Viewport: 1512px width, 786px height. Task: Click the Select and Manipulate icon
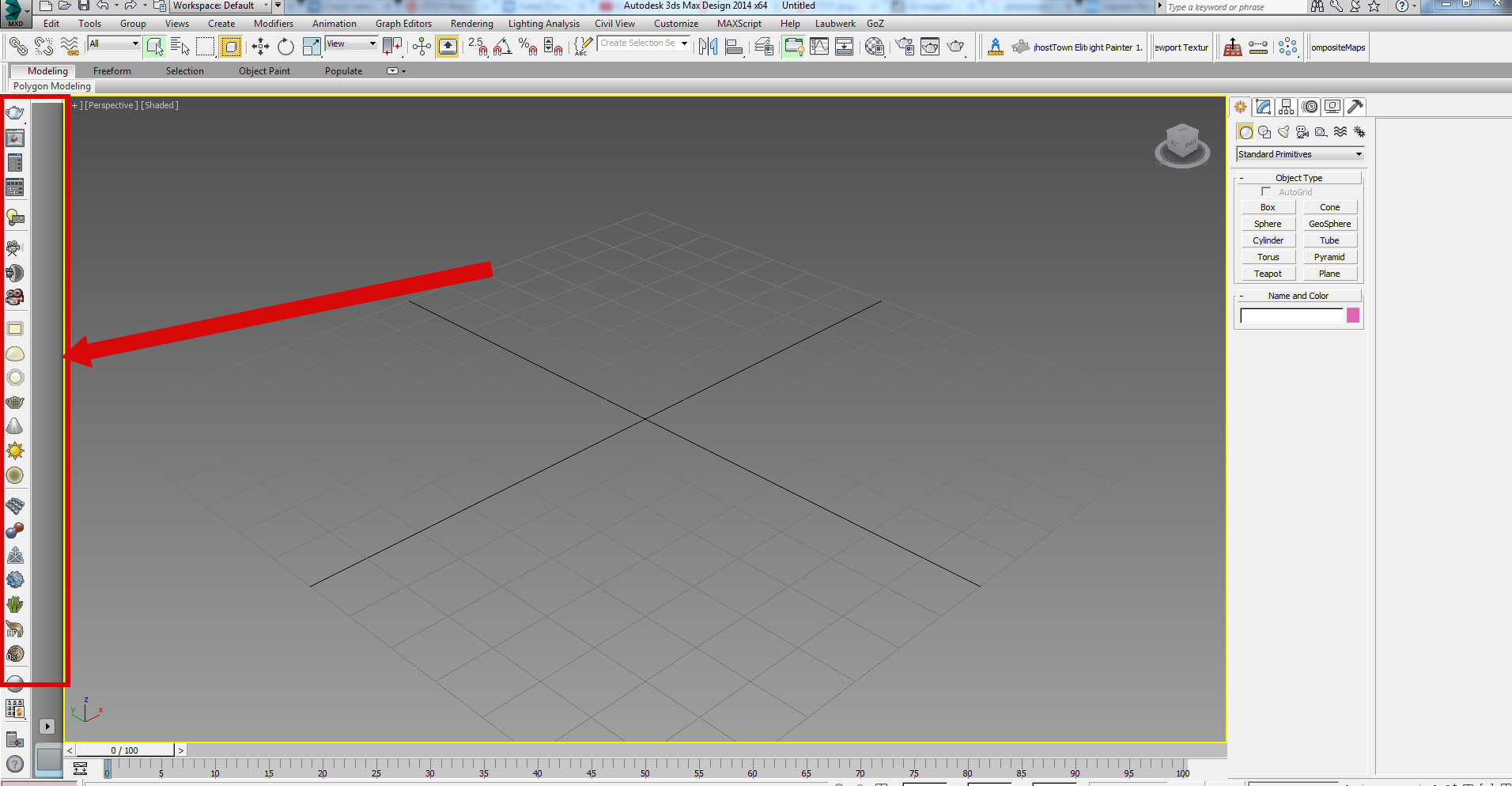pyautogui.click(x=421, y=47)
